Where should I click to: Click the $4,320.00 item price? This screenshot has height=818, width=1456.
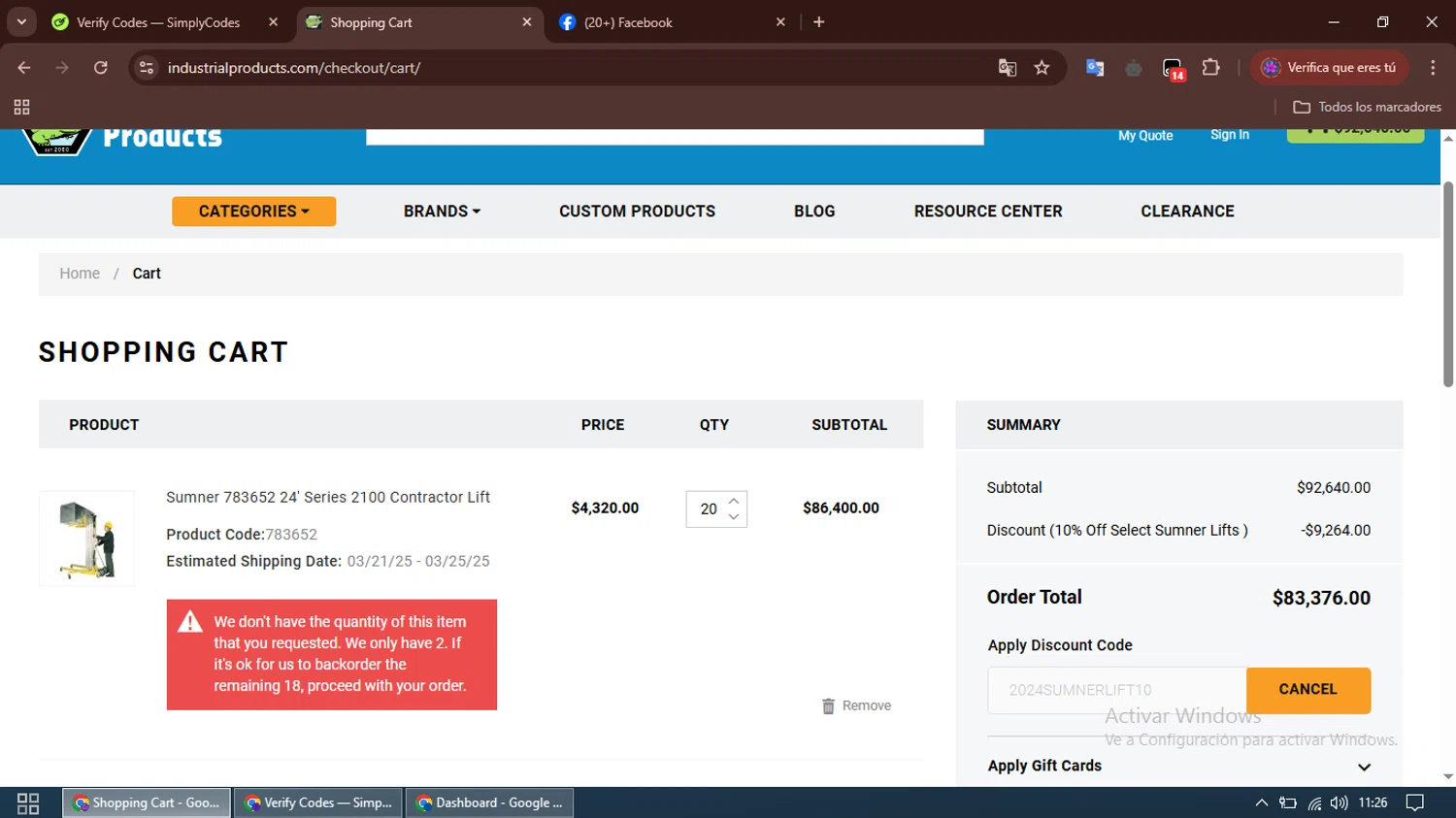pos(605,508)
